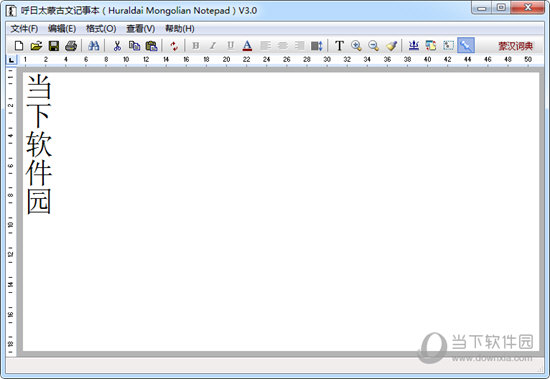The image size is (550, 379).
Task: Save the document with the floppy disk icon
Action: click(x=54, y=46)
